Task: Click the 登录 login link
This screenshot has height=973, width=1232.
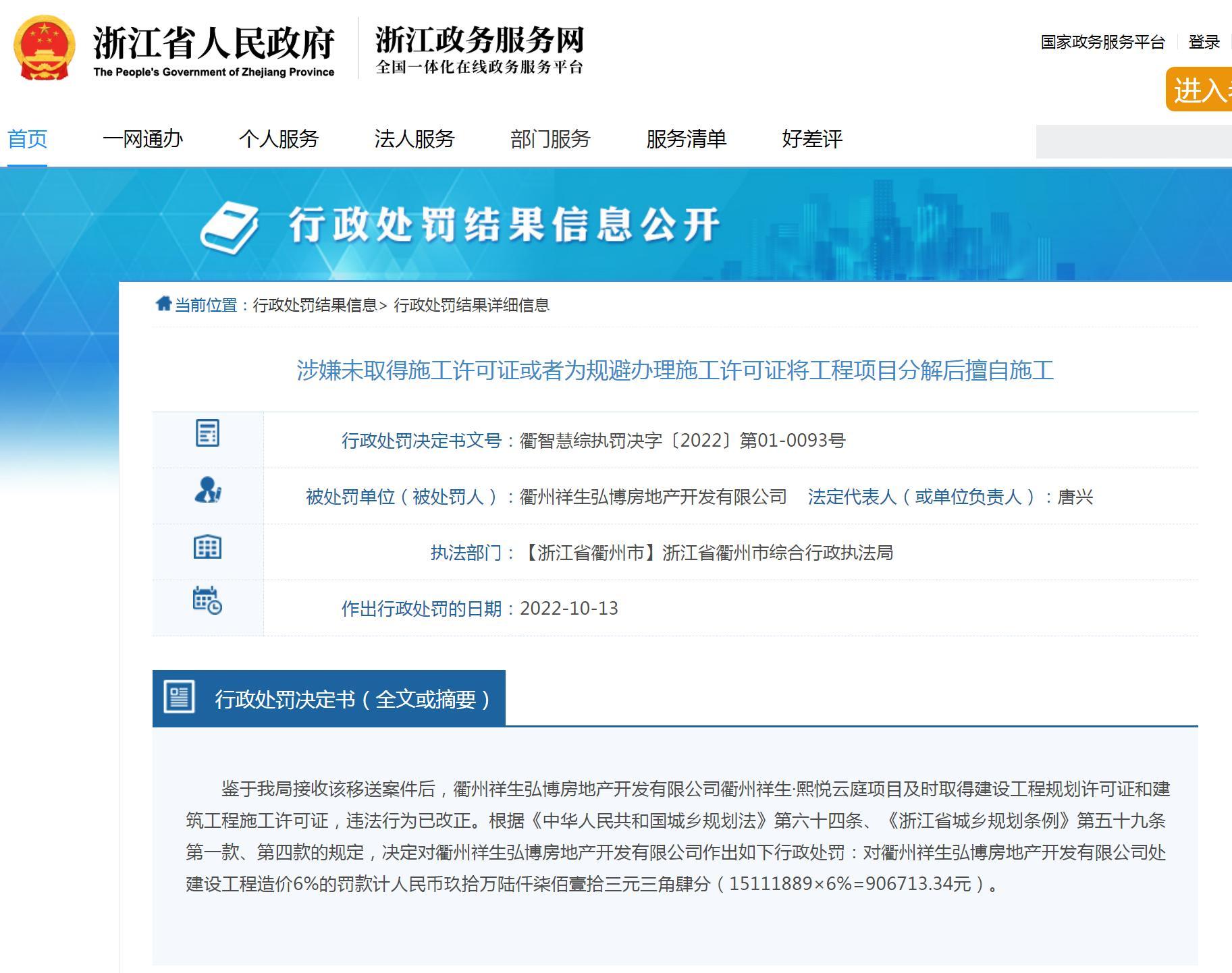Action: pos(1204,42)
